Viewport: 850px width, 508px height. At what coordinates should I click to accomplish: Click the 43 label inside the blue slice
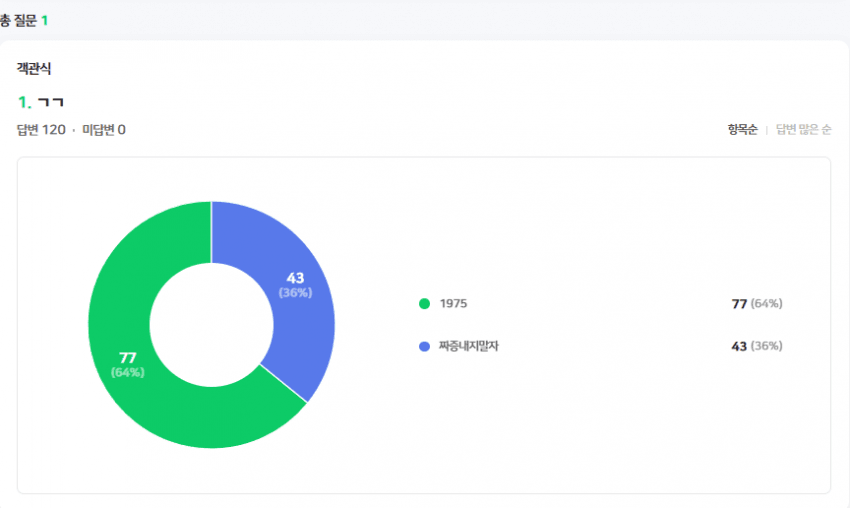(295, 278)
